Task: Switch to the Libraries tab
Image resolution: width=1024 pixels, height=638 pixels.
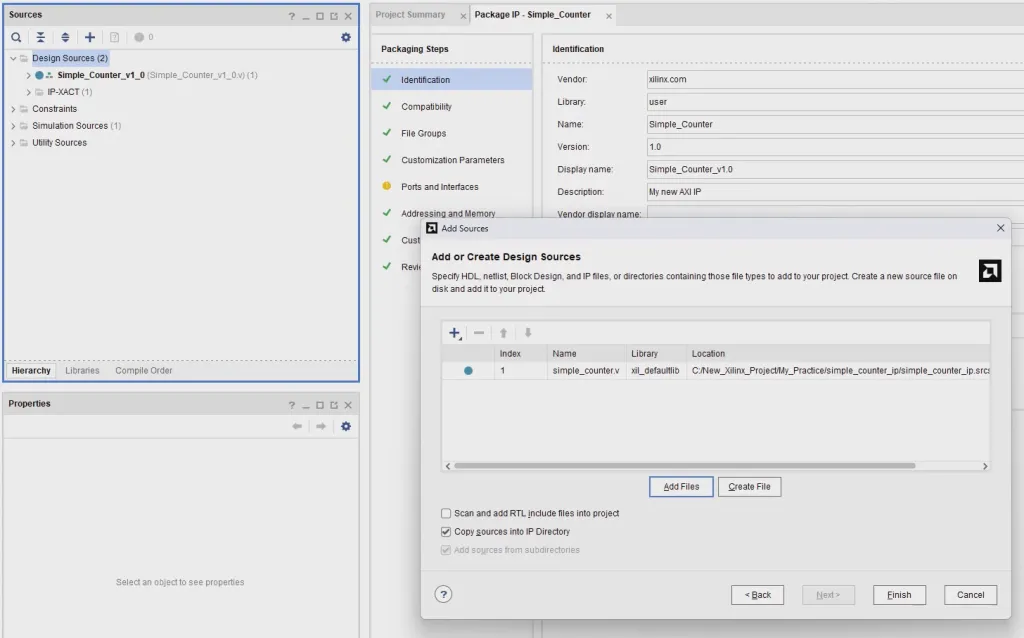Action: [x=82, y=370]
